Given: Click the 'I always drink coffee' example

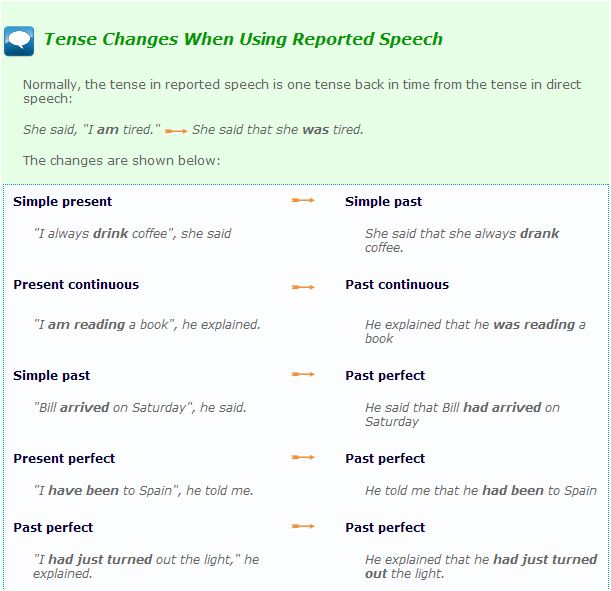Looking at the screenshot, I should pyautogui.click(x=132, y=233).
